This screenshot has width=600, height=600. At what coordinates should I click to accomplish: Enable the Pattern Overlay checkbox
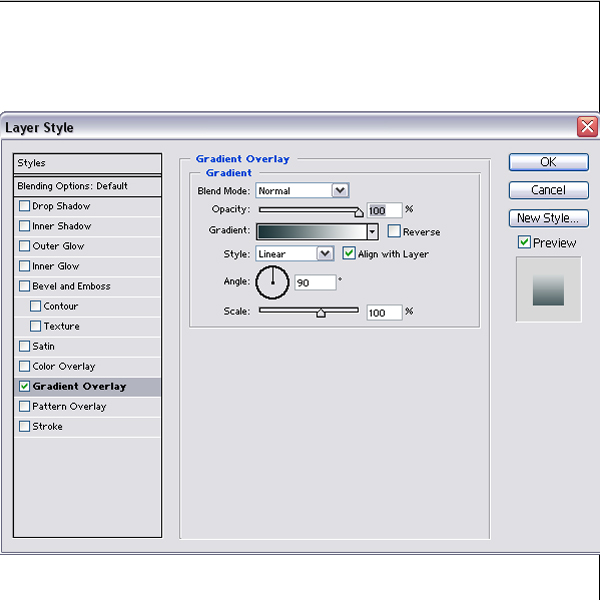pos(24,406)
